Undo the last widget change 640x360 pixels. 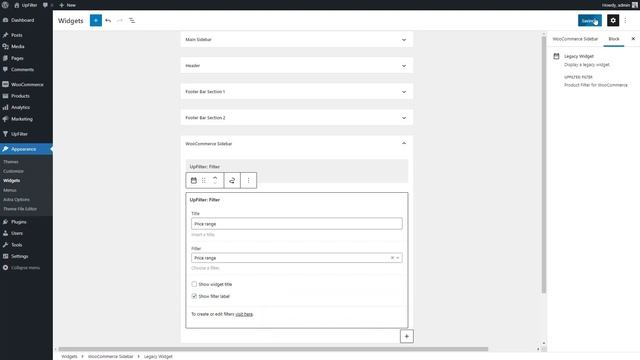108,20
